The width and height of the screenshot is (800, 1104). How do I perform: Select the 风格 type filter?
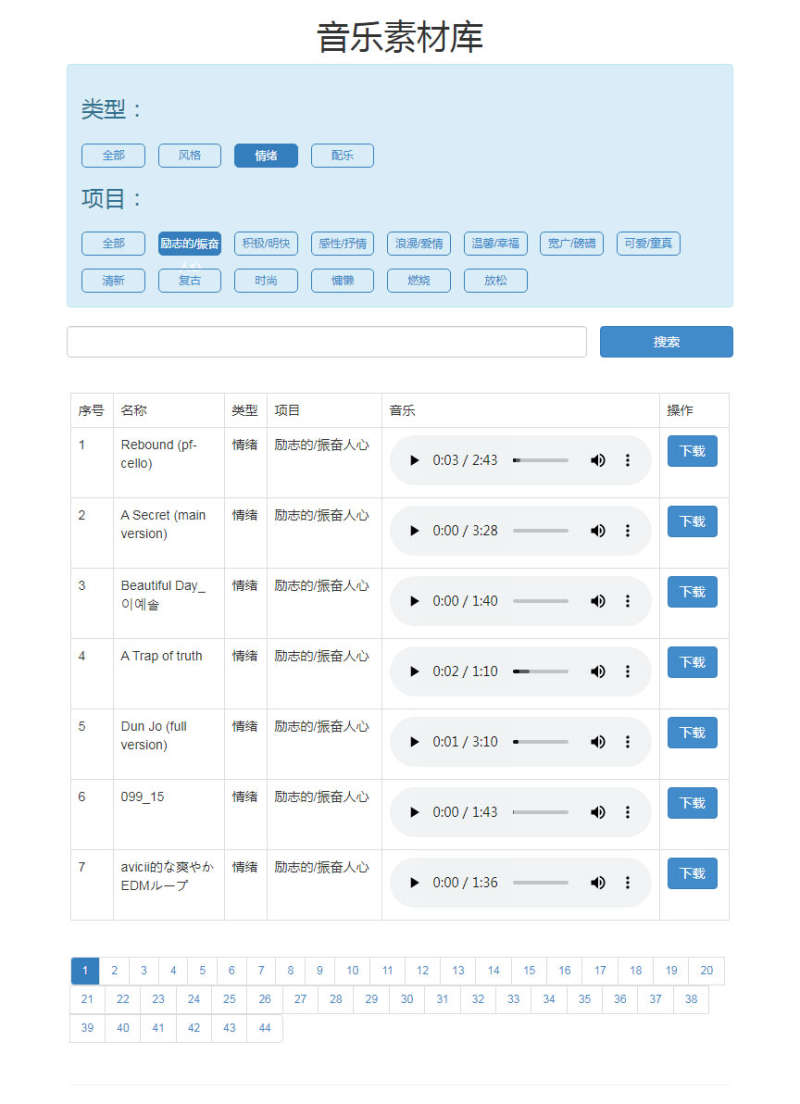[189, 156]
